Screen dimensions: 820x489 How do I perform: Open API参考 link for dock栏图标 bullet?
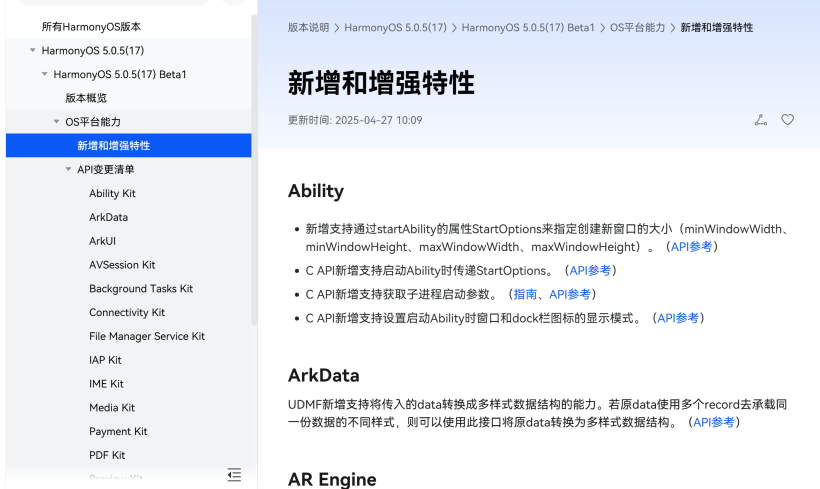pos(678,318)
